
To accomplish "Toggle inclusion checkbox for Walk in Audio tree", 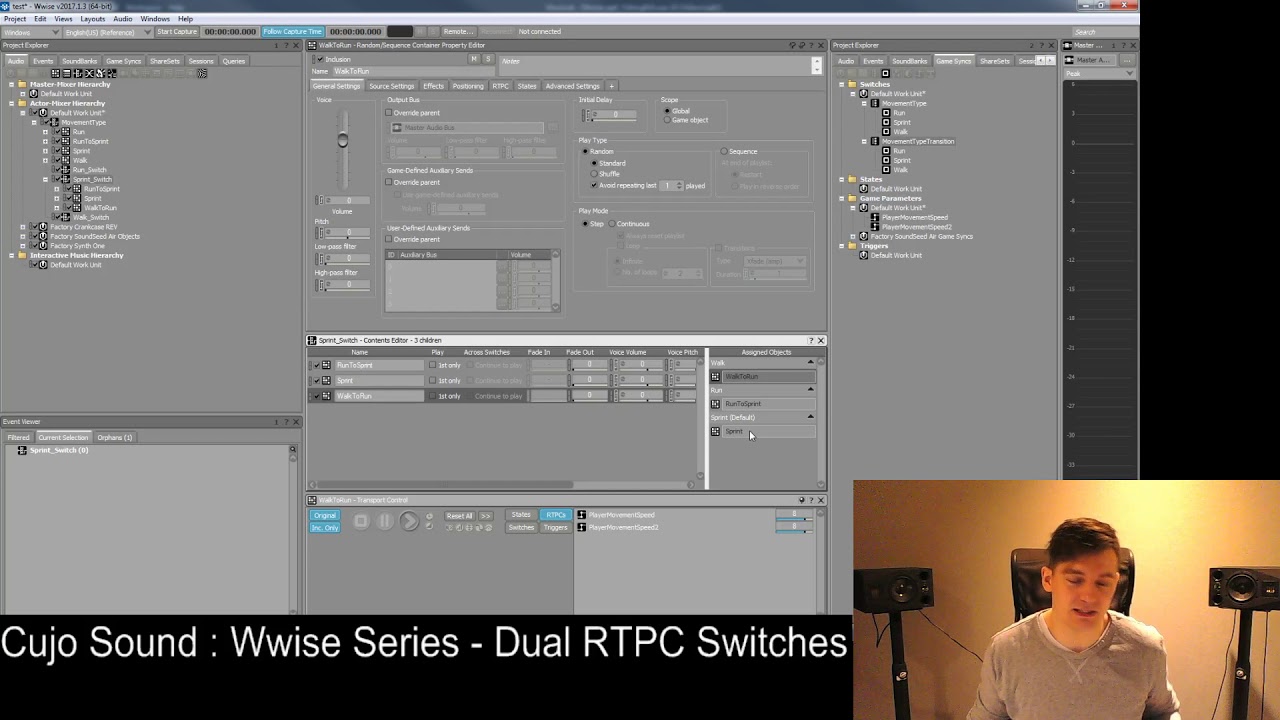I will pyautogui.click(x=58, y=160).
